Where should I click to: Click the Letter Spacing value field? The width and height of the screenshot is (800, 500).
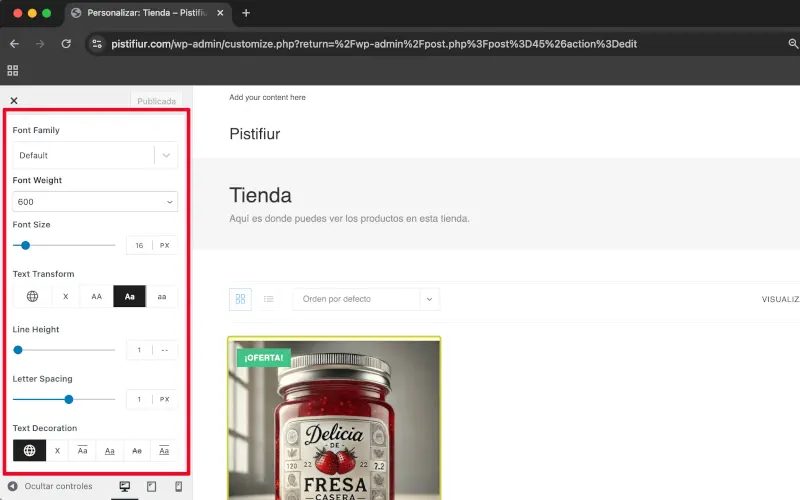139,399
